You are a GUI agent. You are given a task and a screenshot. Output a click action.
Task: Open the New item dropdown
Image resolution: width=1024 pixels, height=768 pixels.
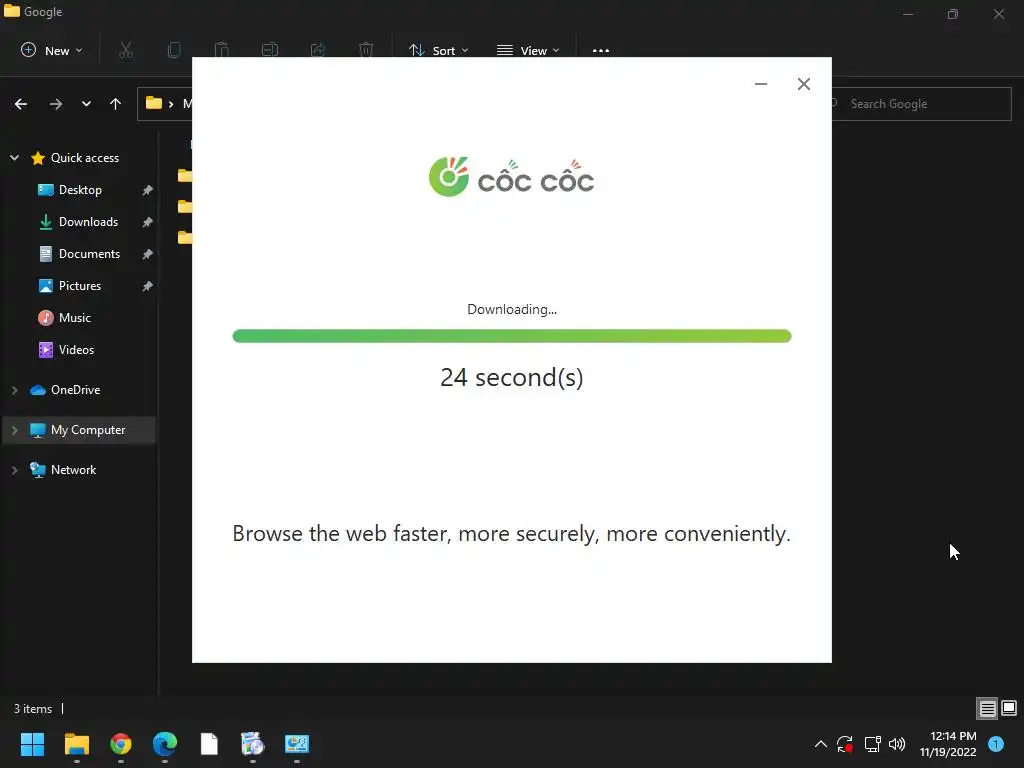52,50
